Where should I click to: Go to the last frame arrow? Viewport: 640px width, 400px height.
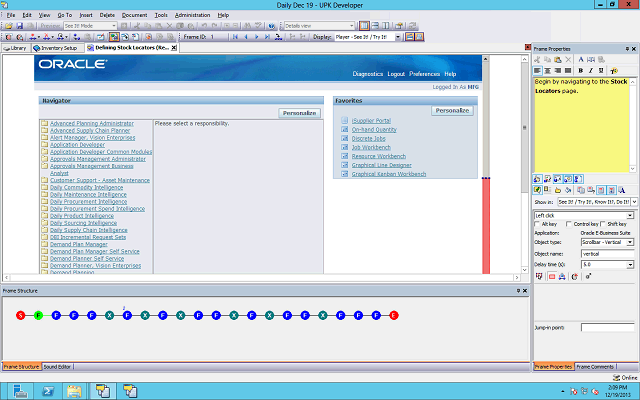click(x=267, y=37)
